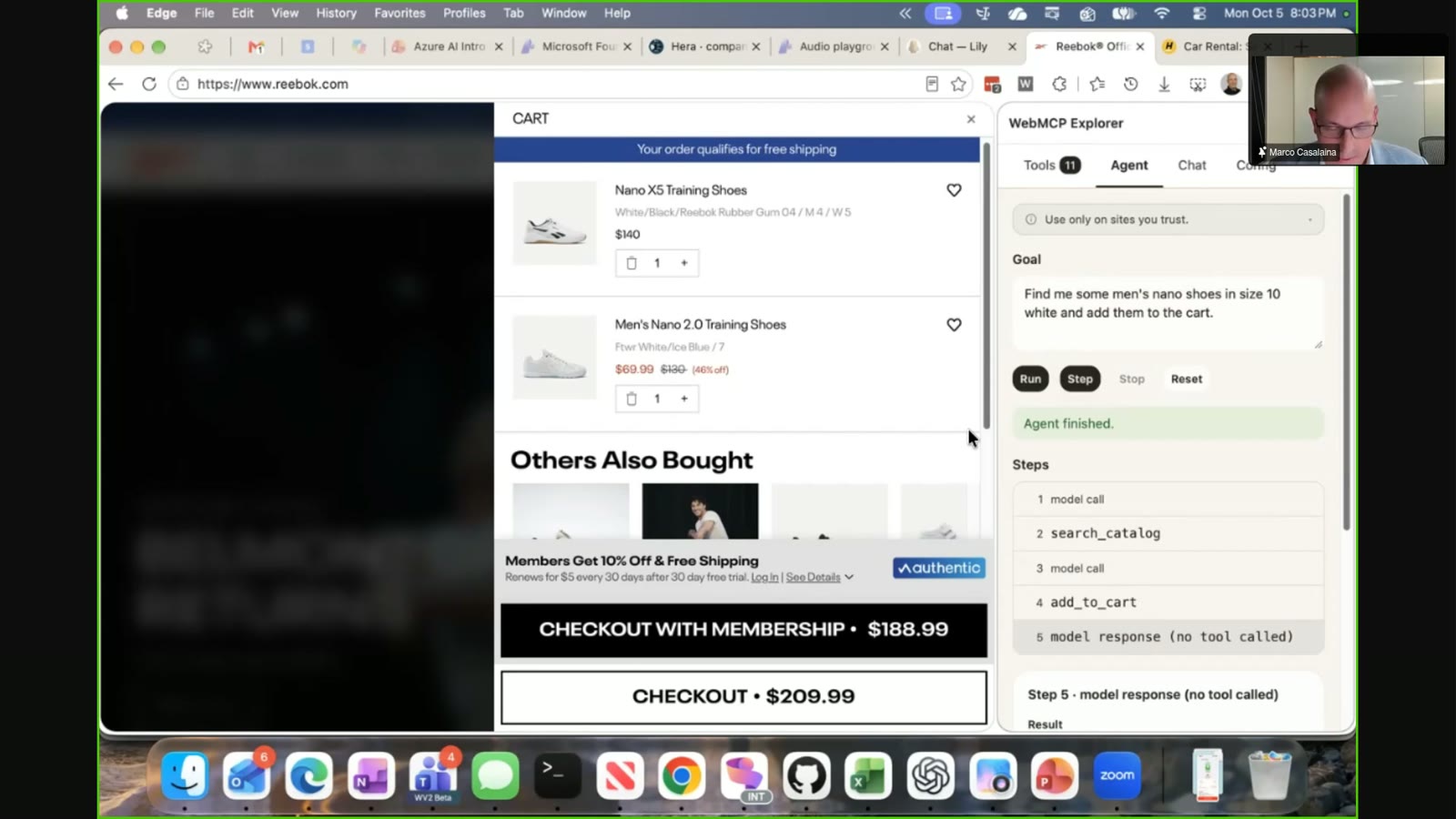The image size is (1456, 819).
Task: Select the Agent tab
Action: tap(1129, 165)
